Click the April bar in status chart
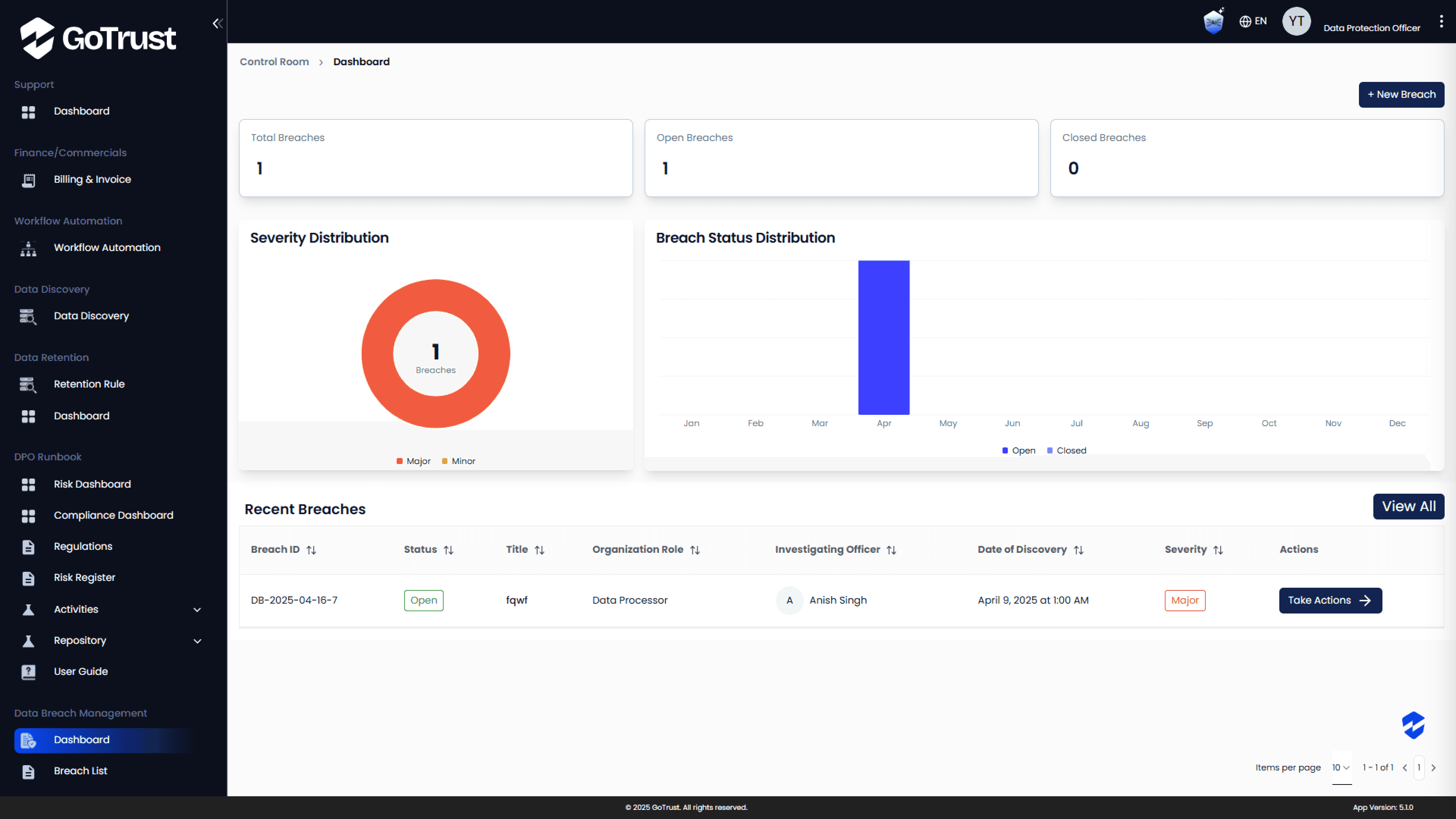The height and width of the screenshot is (819, 1456). 883,337
